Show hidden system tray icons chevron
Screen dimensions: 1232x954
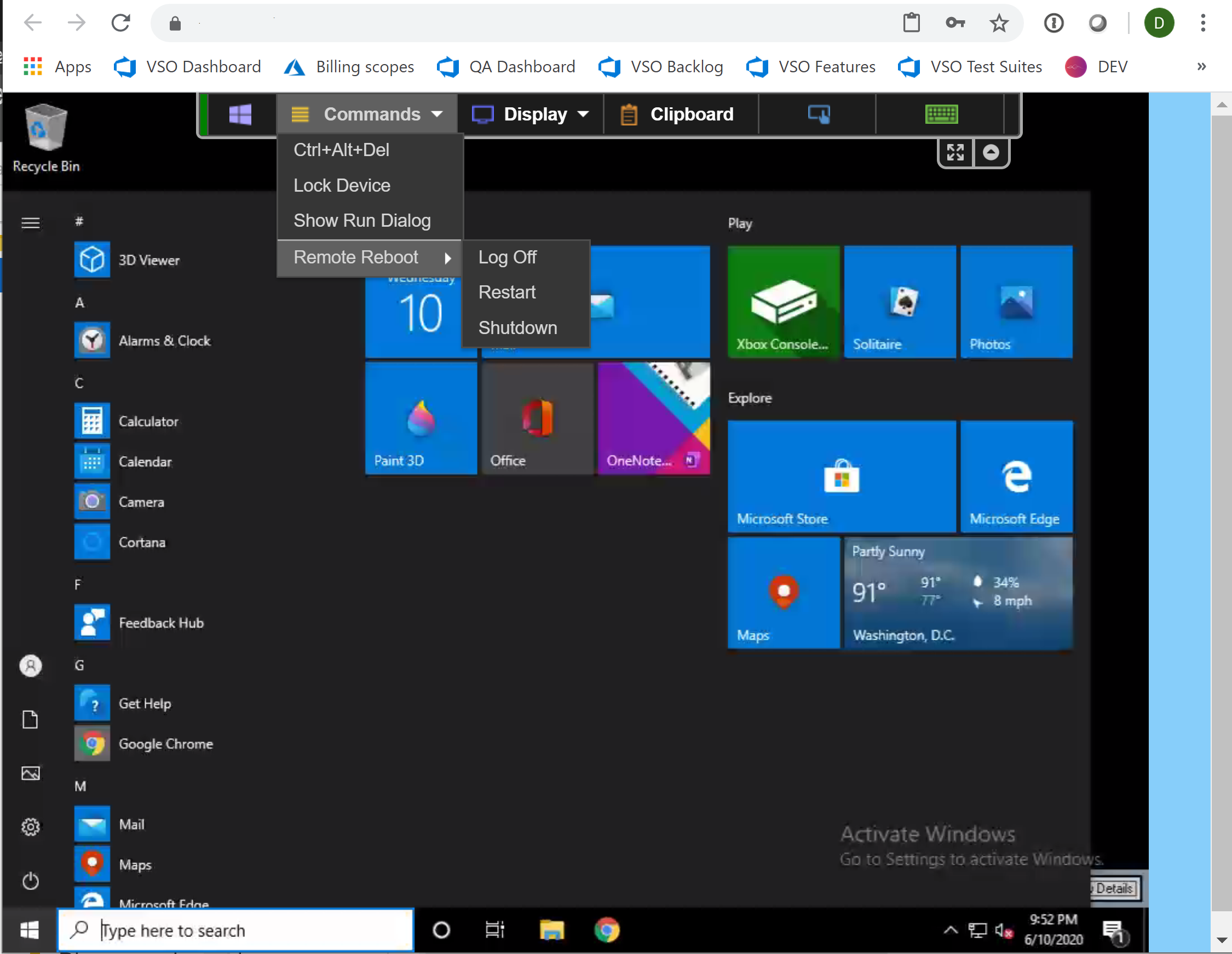[950, 929]
